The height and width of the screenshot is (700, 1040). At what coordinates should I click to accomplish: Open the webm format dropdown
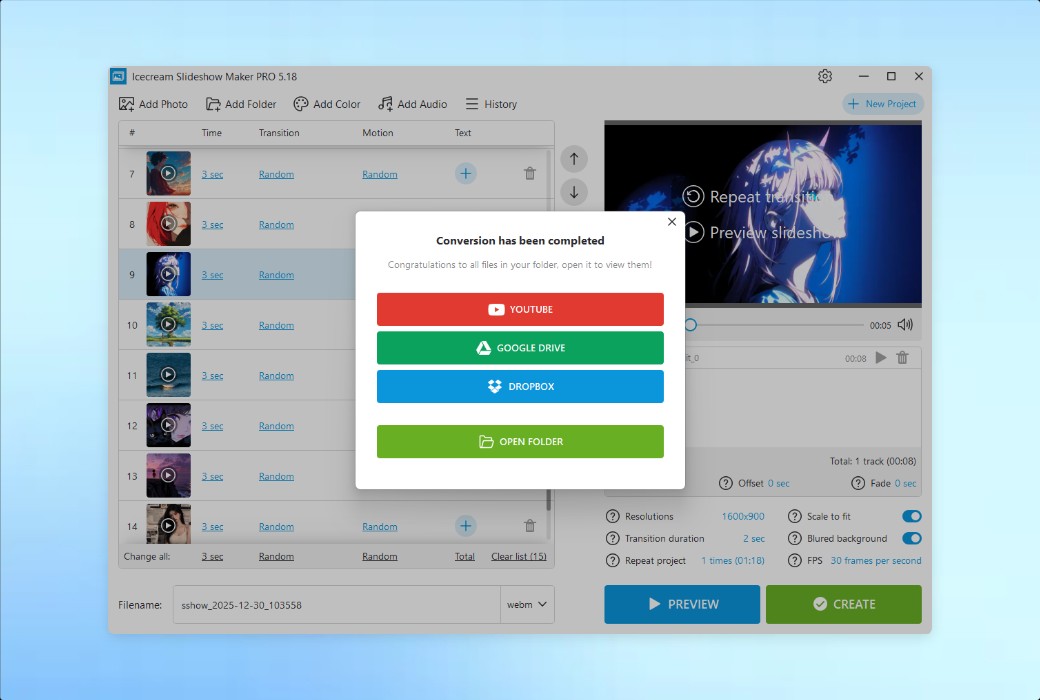click(527, 604)
